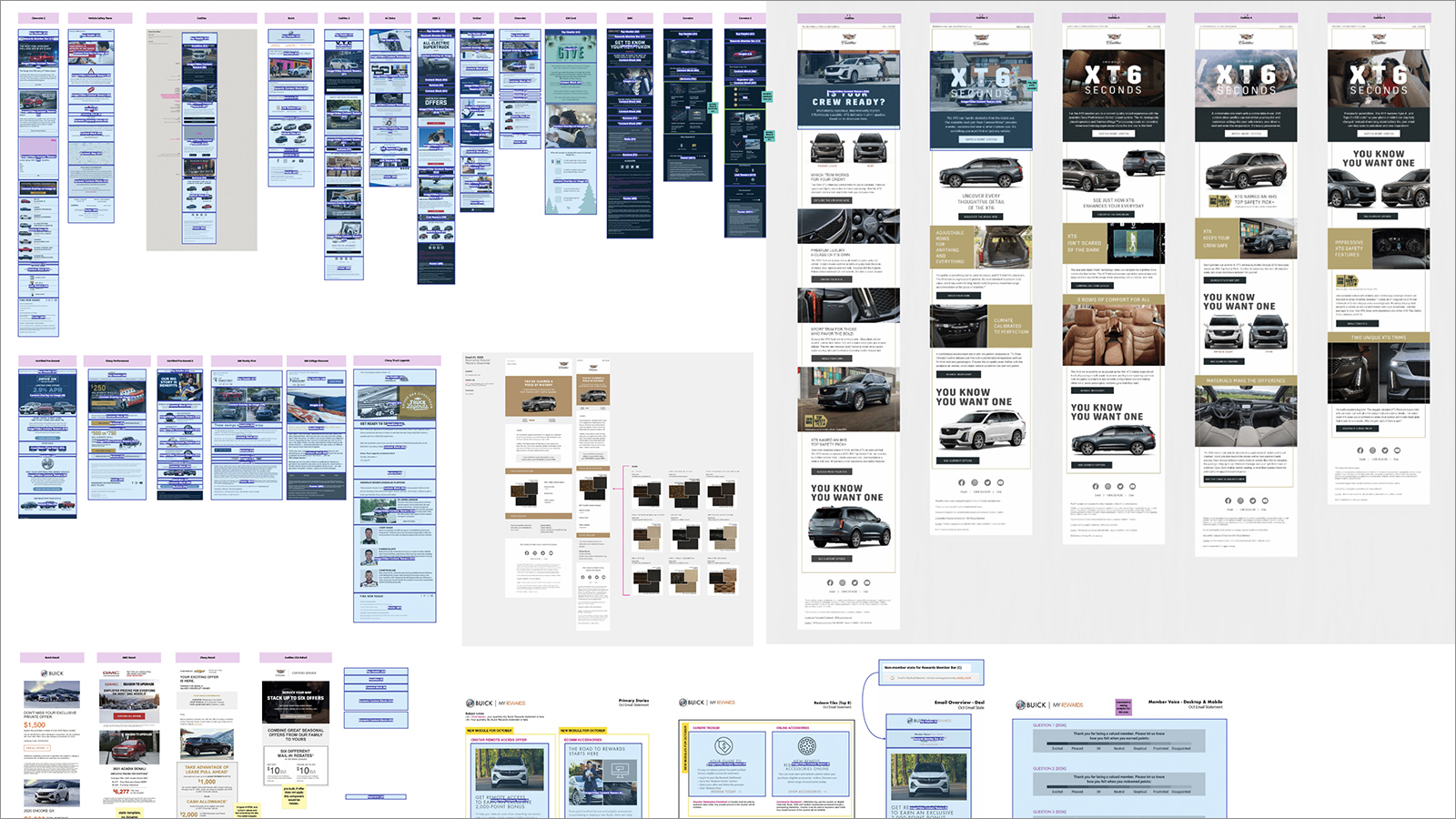
Task: Click the GMC logo in the GMC Retail email
Action: pos(111,673)
